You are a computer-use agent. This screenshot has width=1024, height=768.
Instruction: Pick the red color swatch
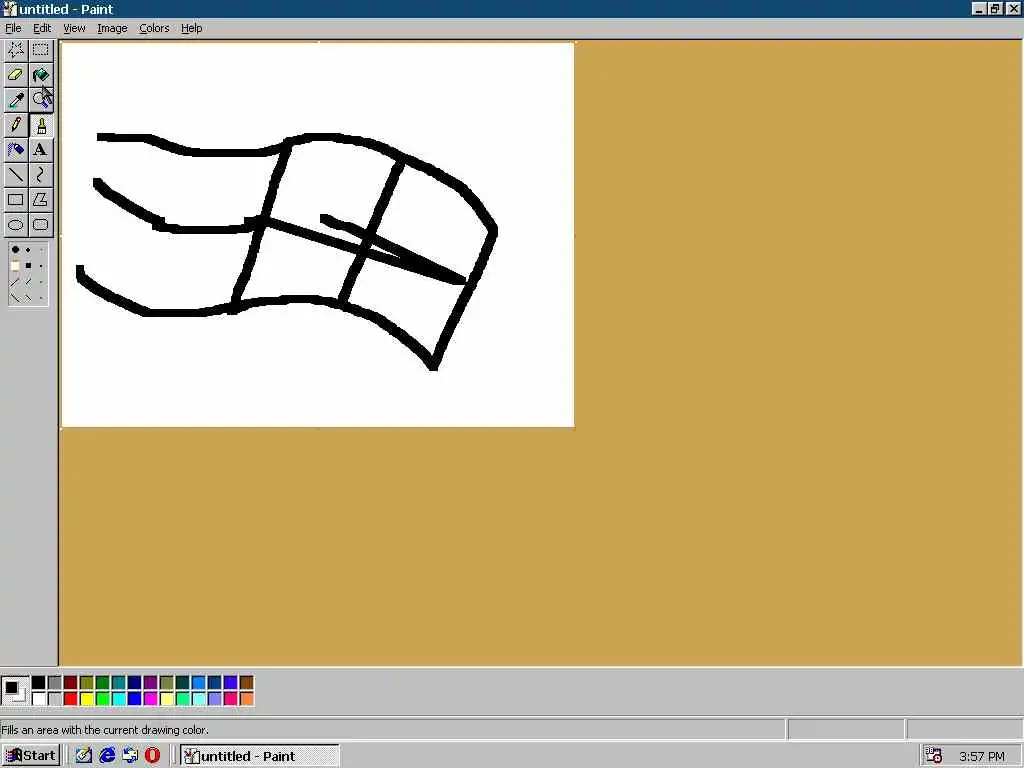pyautogui.click(x=71, y=699)
